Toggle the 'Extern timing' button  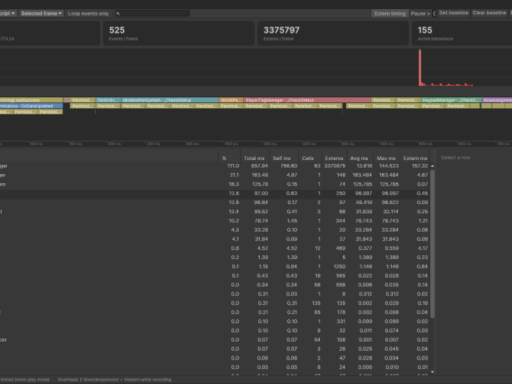390,13
